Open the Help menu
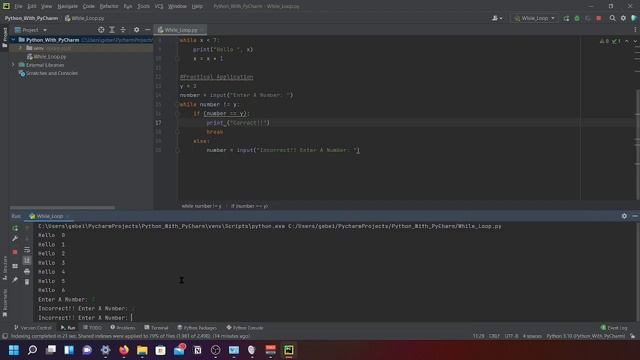 pyautogui.click(x=197, y=7)
